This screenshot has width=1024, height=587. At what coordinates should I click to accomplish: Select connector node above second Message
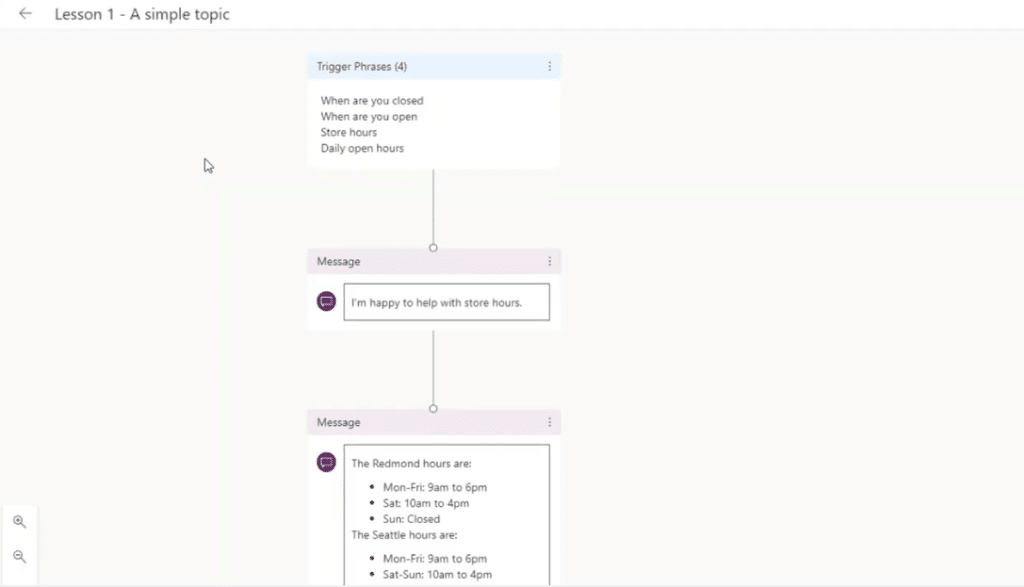tap(433, 409)
